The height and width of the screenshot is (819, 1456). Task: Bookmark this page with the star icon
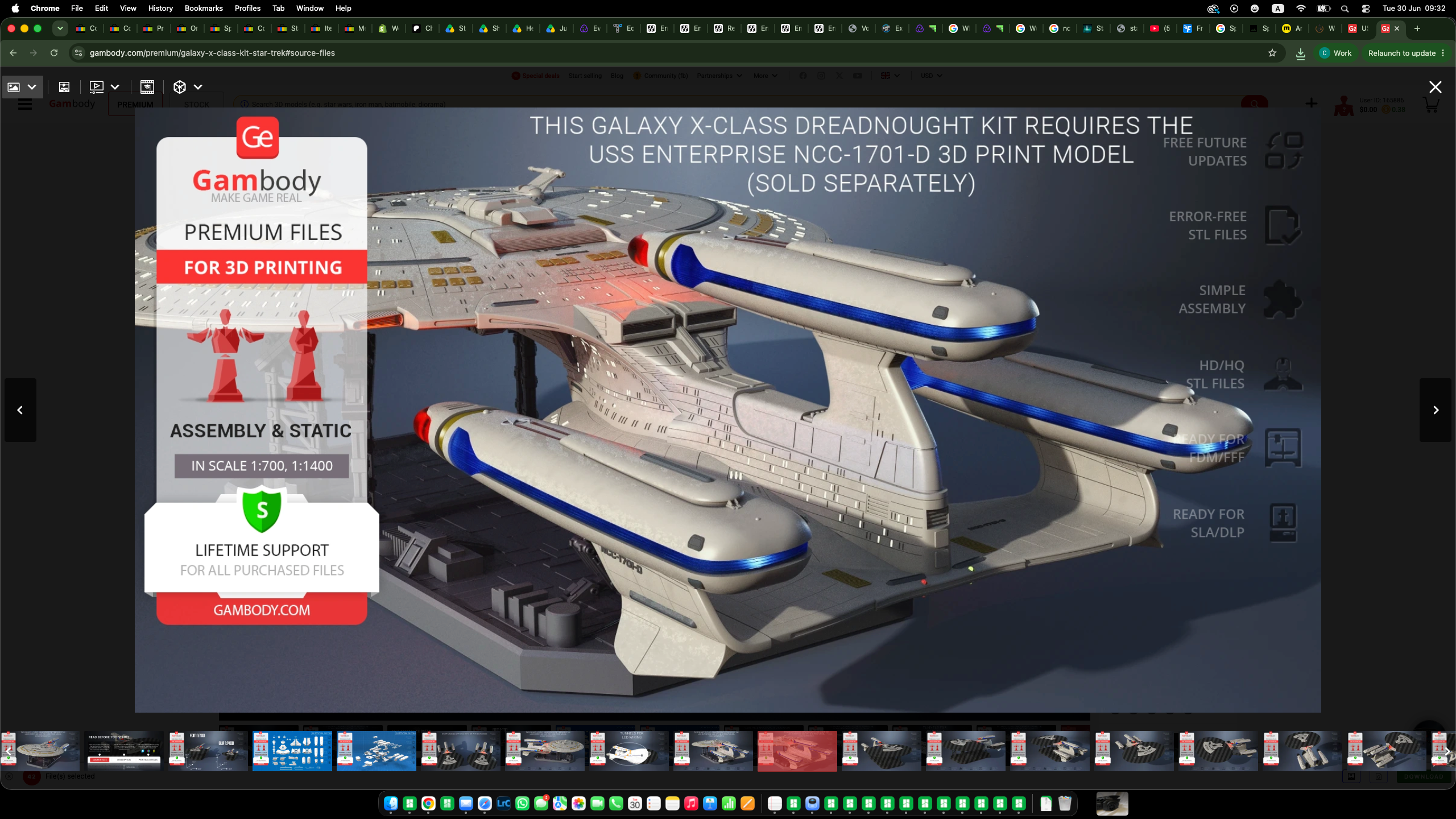pyautogui.click(x=1272, y=53)
